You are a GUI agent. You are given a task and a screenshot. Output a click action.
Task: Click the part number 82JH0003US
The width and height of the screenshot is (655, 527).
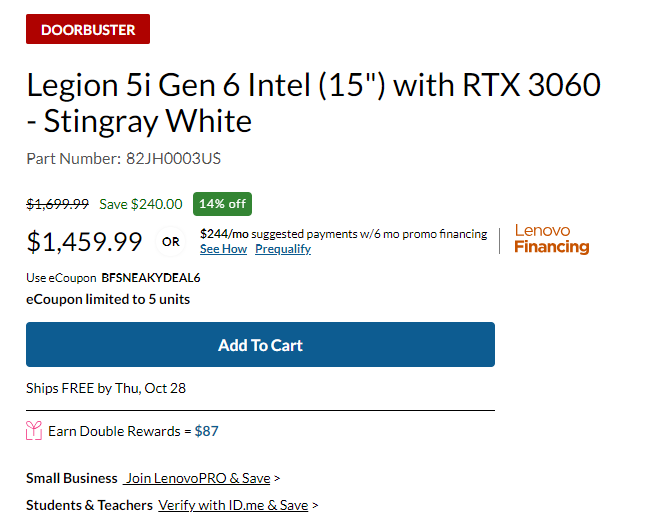point(173,159)
